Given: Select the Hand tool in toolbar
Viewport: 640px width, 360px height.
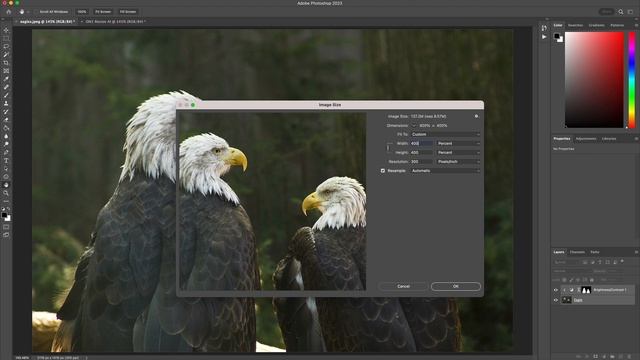Looking at the screenshot, I should [6, 185].
